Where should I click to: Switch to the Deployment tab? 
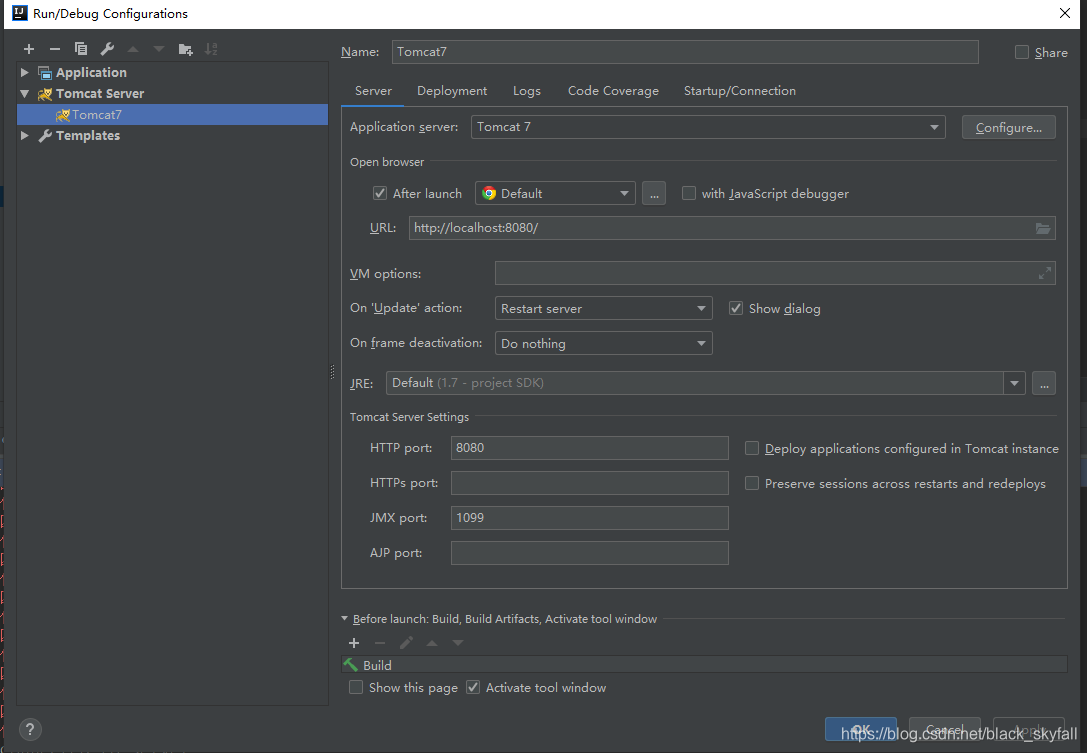(452, 91)
